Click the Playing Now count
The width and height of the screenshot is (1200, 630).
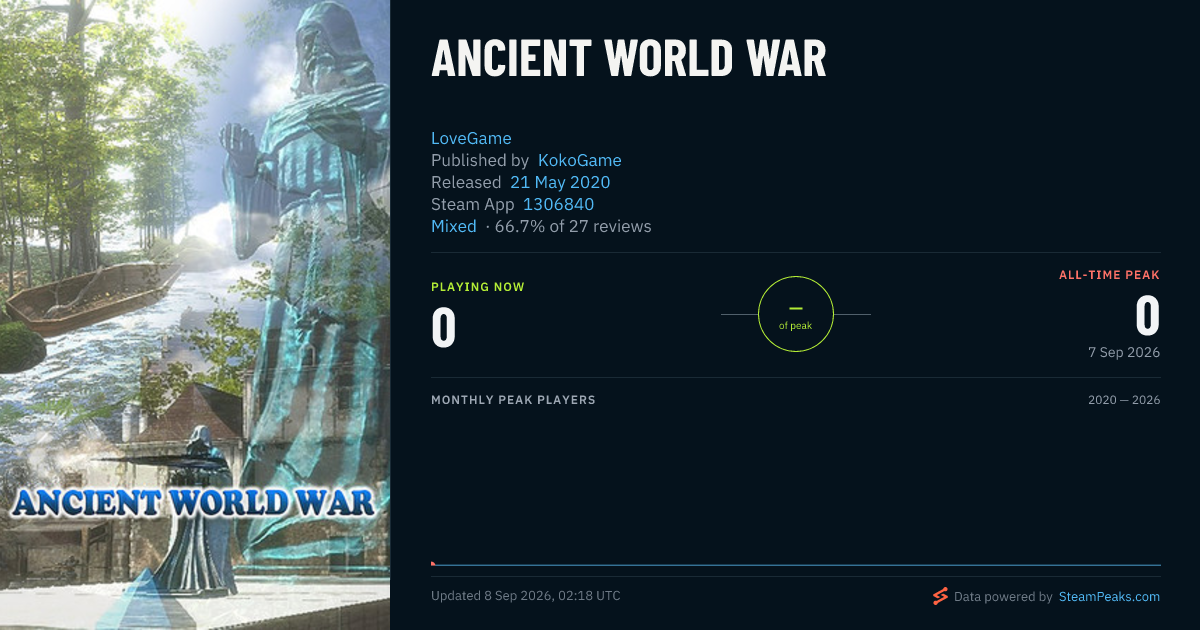(444, 328)
